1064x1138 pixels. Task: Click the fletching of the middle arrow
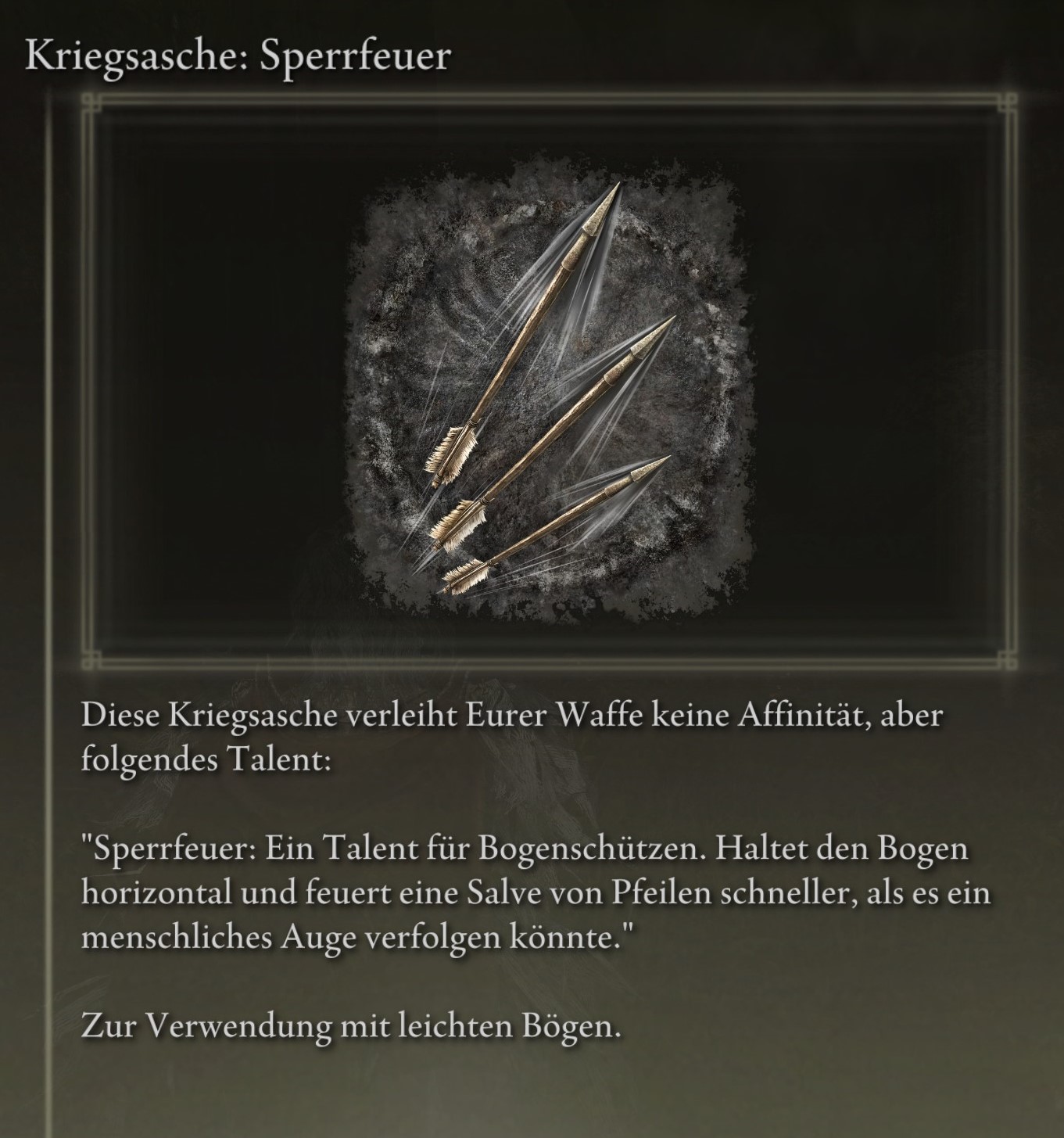click(x=459, y=519)
